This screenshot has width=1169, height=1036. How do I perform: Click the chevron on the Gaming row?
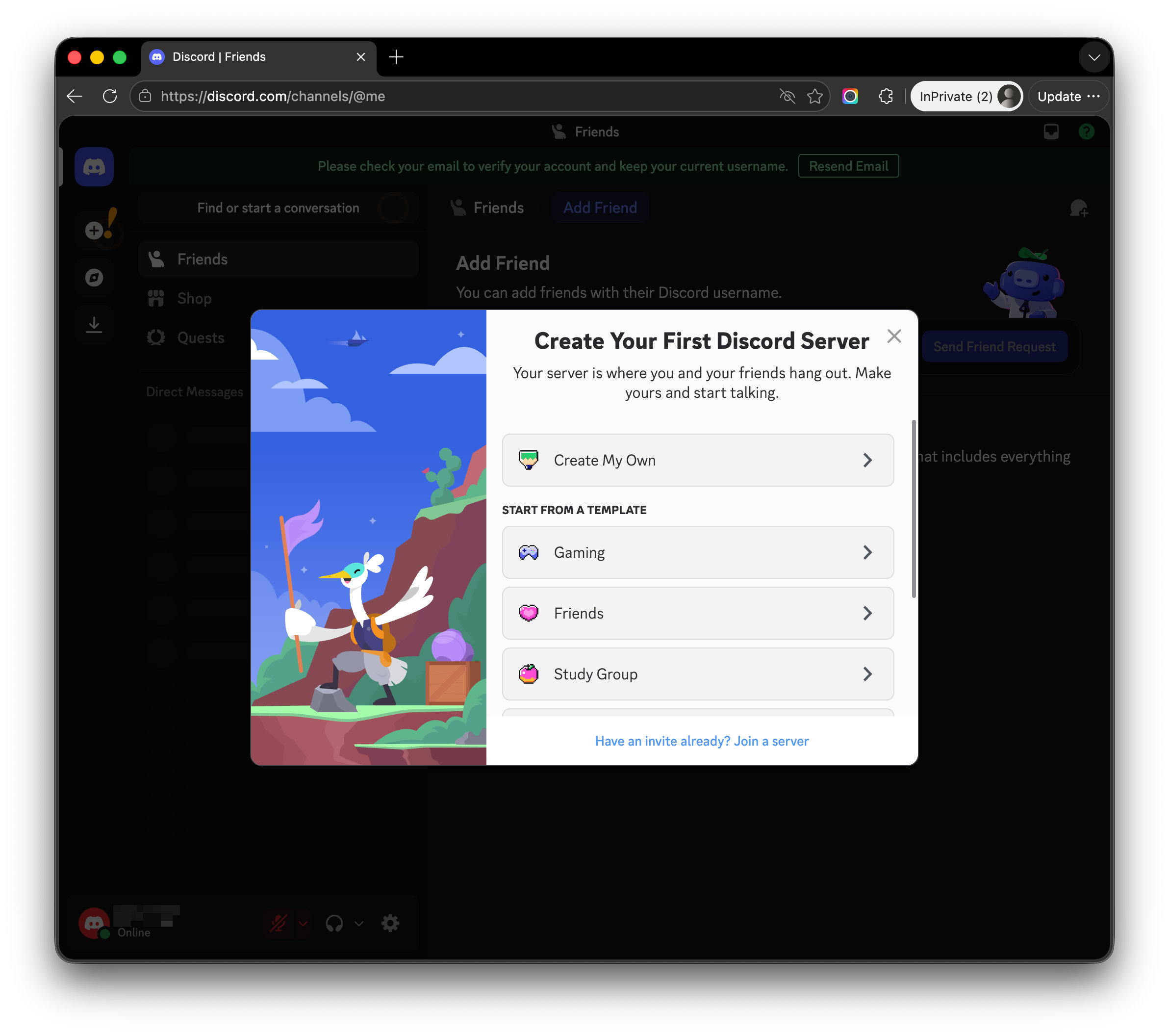(x=867, y=552)
